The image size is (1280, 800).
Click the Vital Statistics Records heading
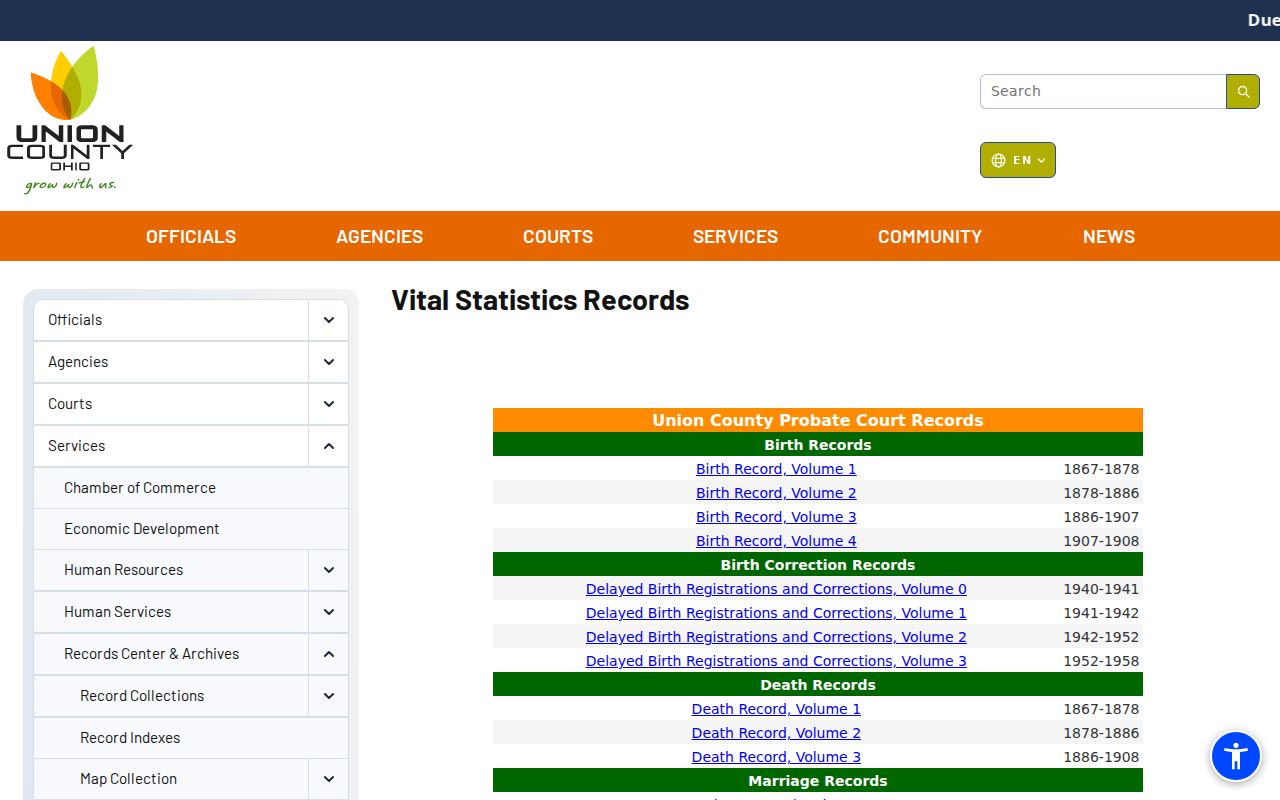[x=540, y=300]
